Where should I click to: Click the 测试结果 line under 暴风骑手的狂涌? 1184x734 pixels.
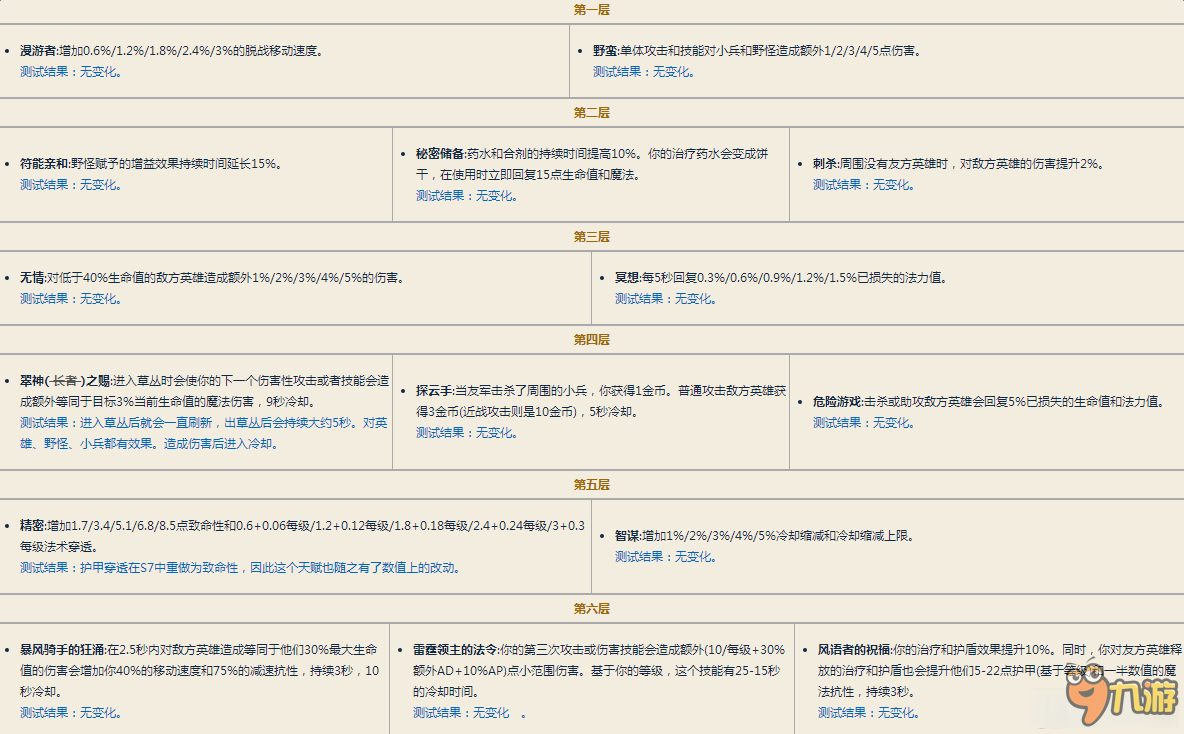[x=71, y=712]
